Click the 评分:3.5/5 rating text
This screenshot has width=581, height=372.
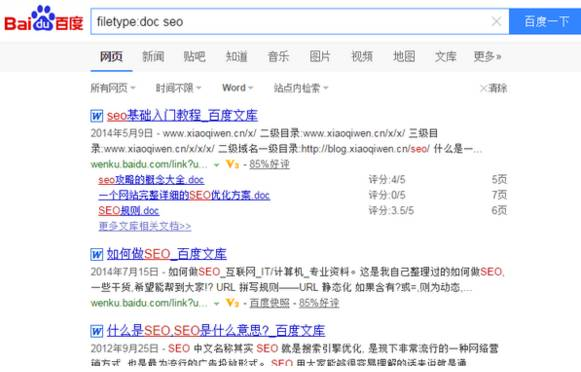(x=391, y=211)
